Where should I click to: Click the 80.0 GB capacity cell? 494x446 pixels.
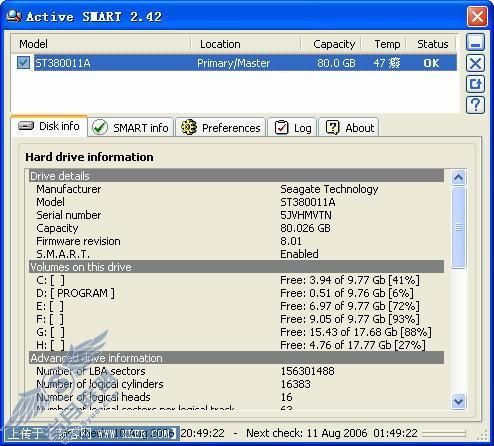coord(336,63)
